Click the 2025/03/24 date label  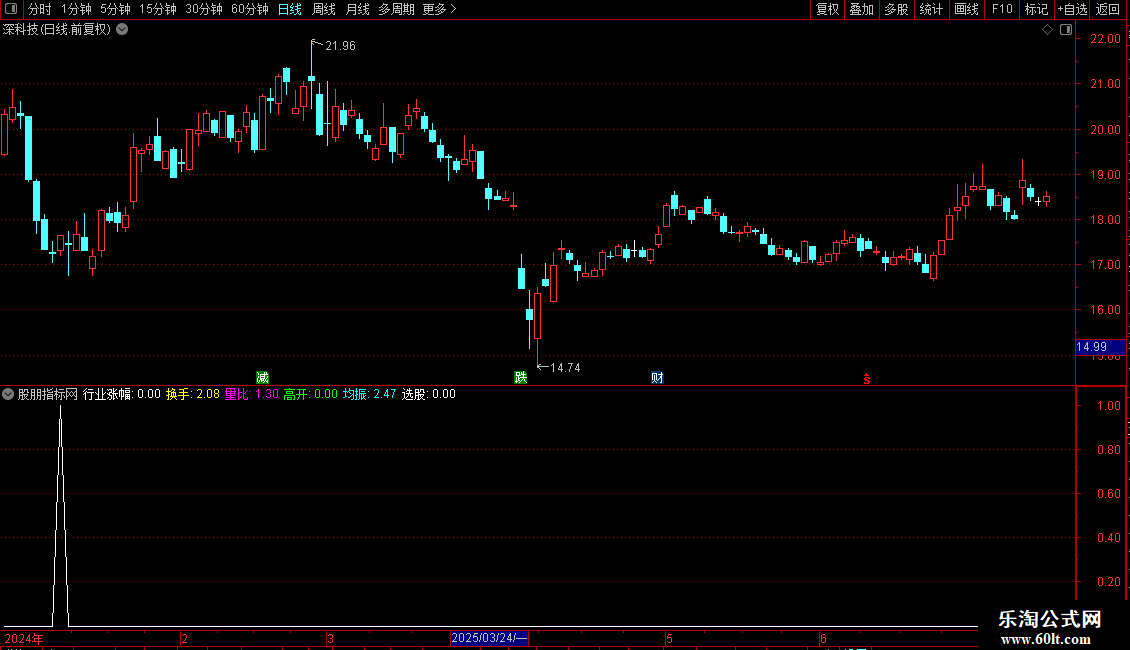(x=489, y=638)
